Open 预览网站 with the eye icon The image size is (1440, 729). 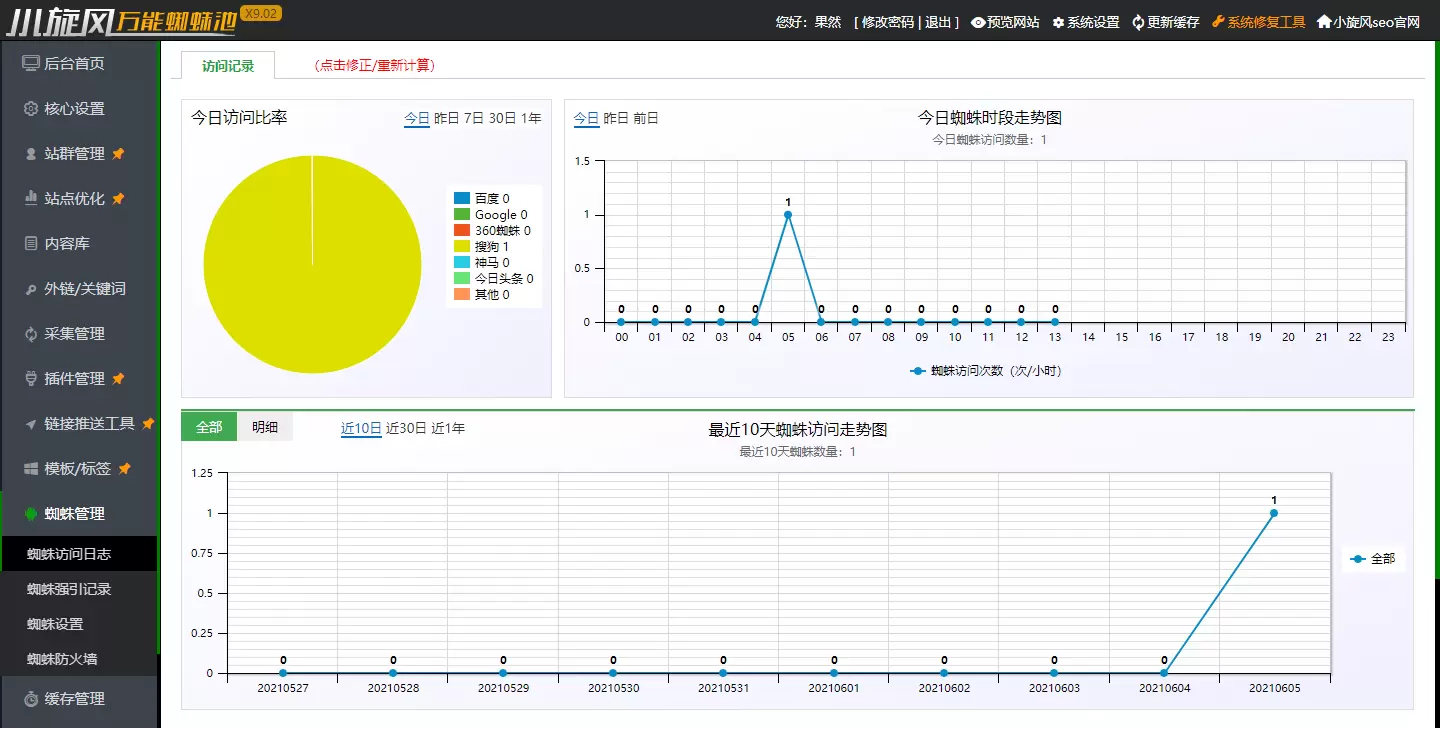click(977, 21)
